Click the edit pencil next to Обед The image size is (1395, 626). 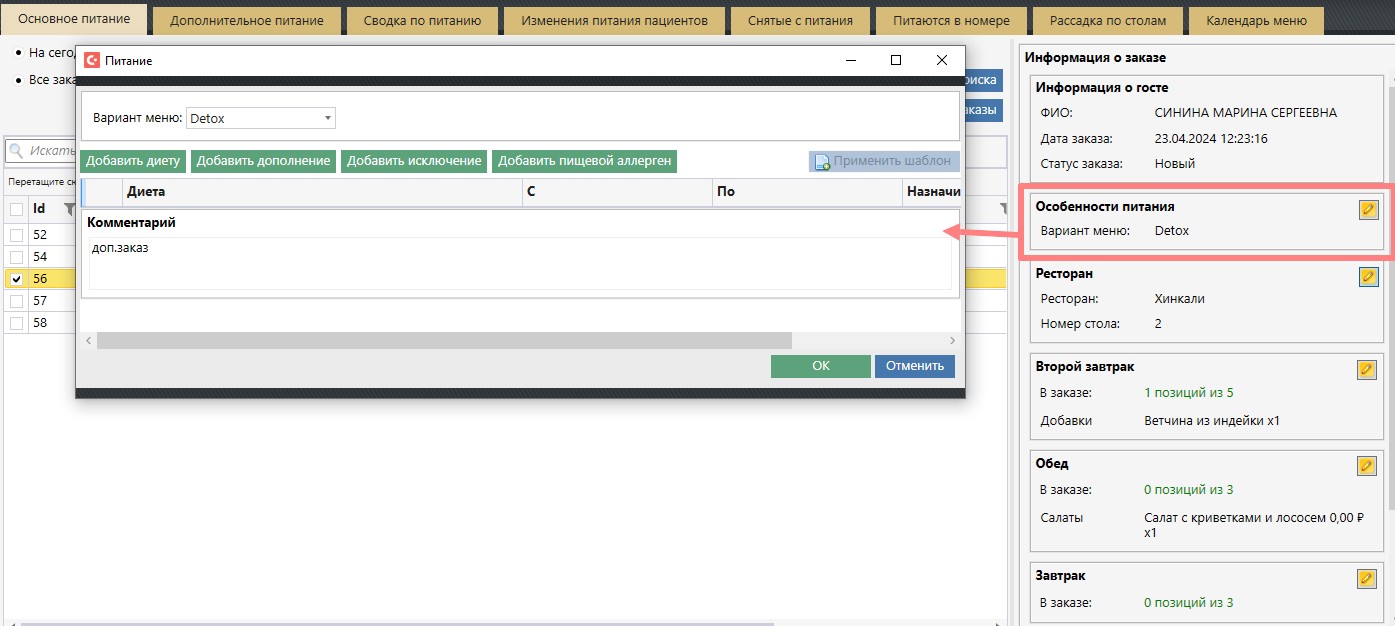coord(1367,466)
